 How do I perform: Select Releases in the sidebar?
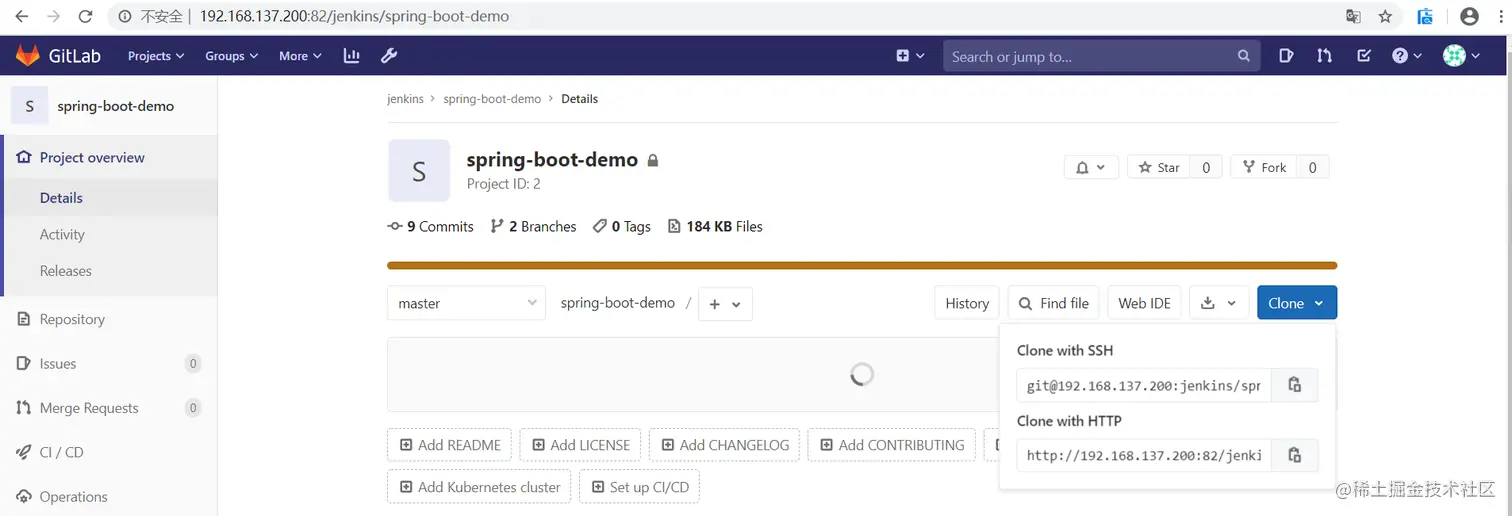coord(65,271)
